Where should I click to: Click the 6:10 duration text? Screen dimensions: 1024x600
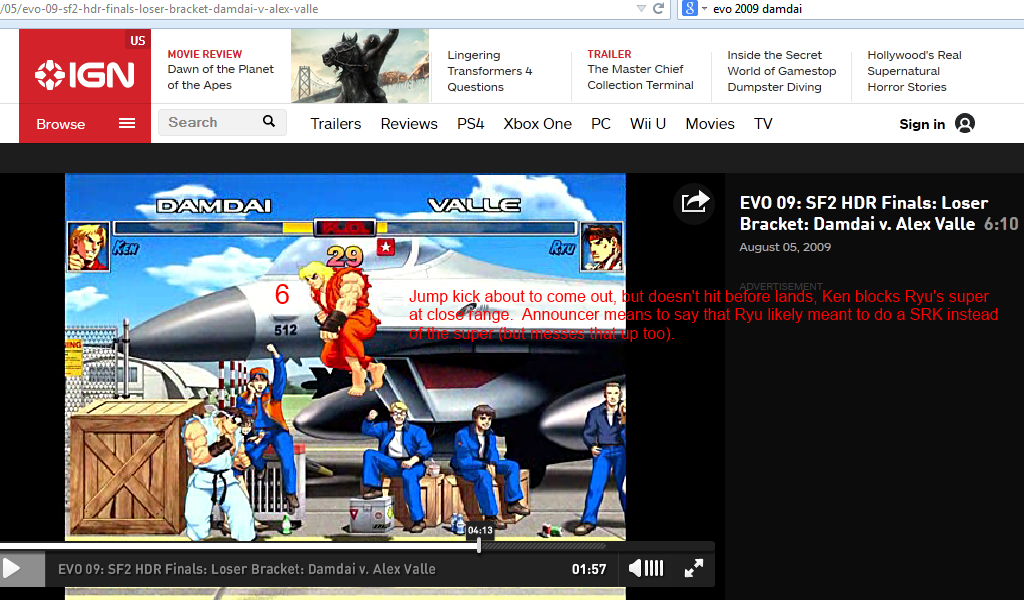(1001, 224)
